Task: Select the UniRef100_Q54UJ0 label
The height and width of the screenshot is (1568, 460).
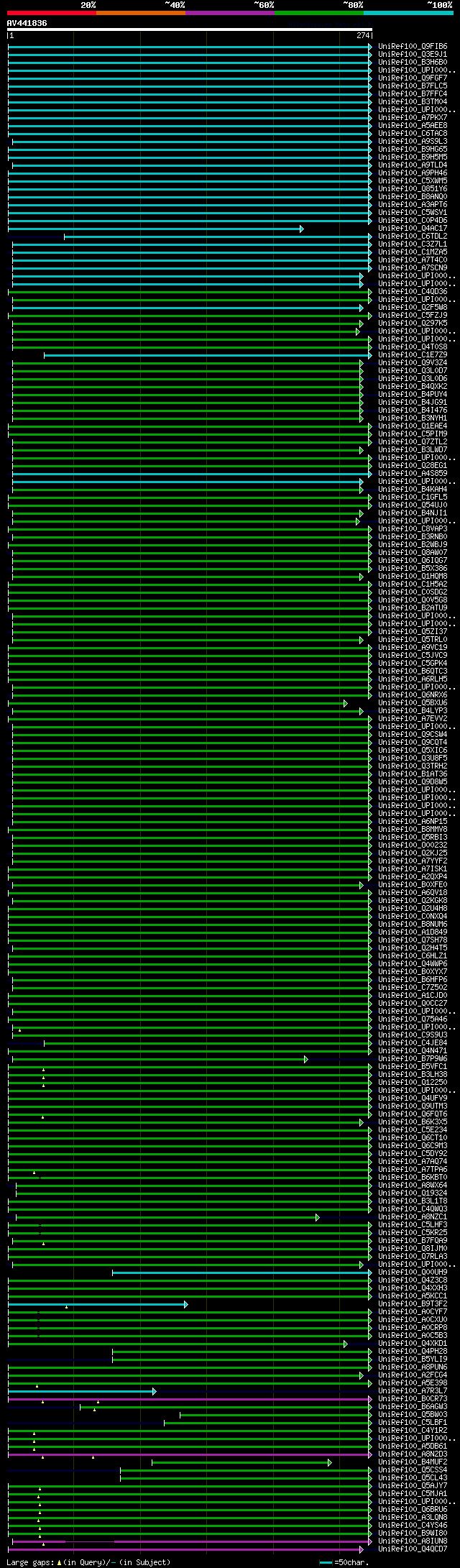Action: (x=413, y=505)
